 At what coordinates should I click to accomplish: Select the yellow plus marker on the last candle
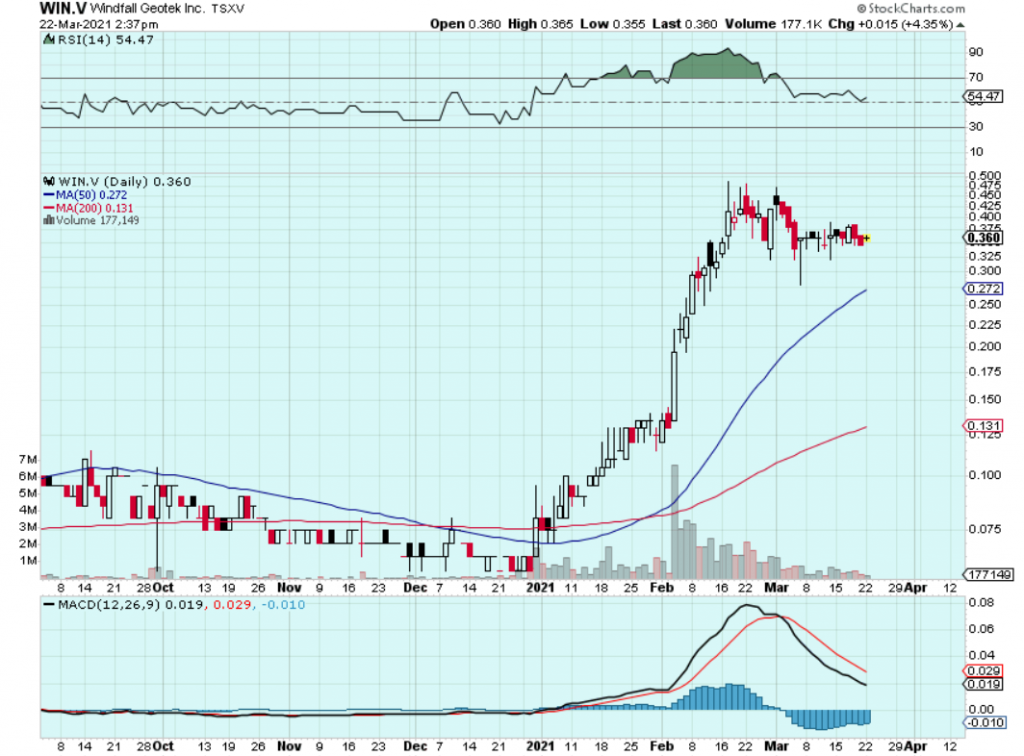tap(867, 238)
